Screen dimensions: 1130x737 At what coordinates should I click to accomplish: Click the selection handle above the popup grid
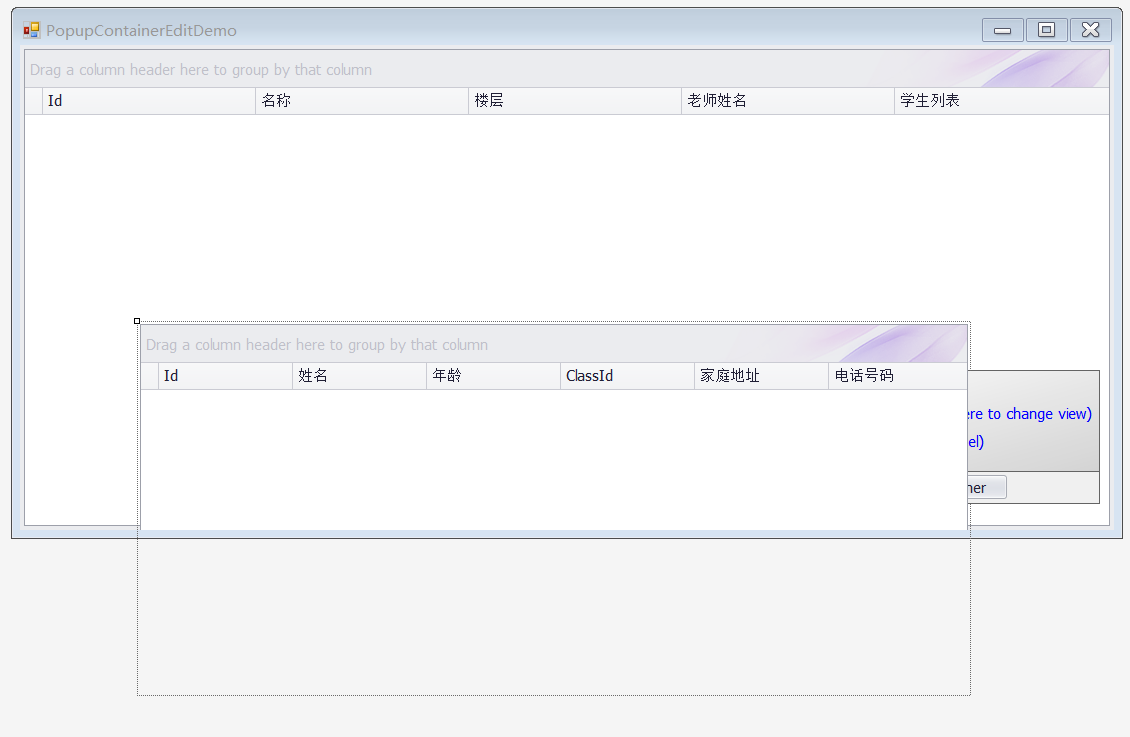coord(137,320)
